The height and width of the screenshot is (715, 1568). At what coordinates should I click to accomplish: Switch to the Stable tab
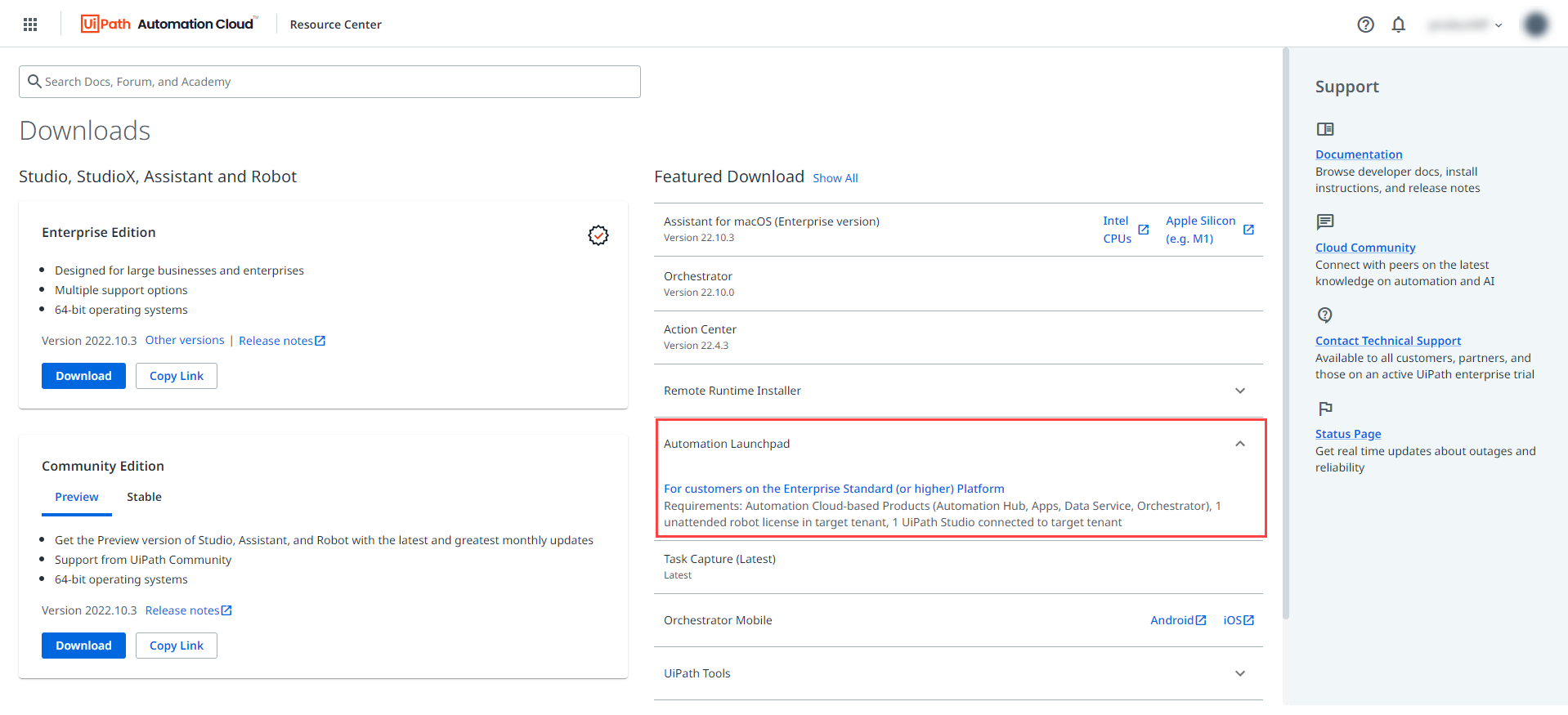(x=144, y=497)
